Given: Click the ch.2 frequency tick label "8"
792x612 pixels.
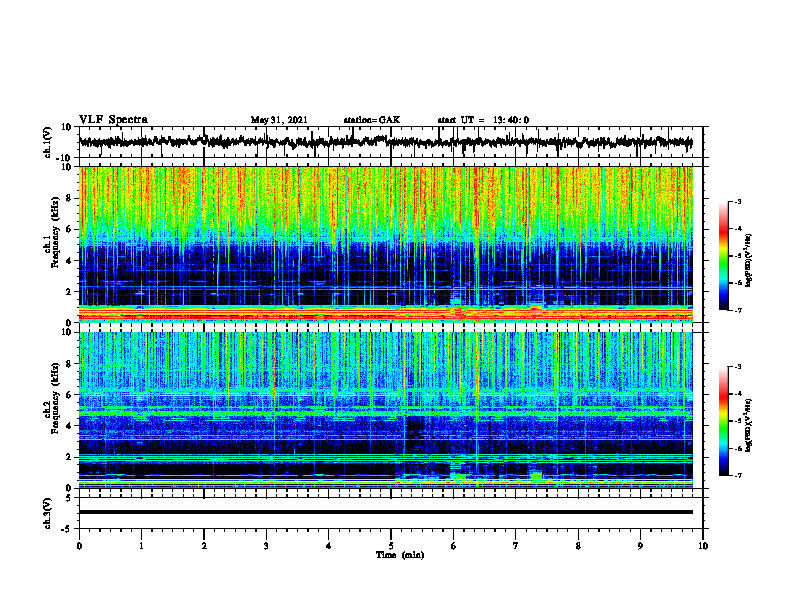Looking at the screenshot, I should click(x=69, y=364).
